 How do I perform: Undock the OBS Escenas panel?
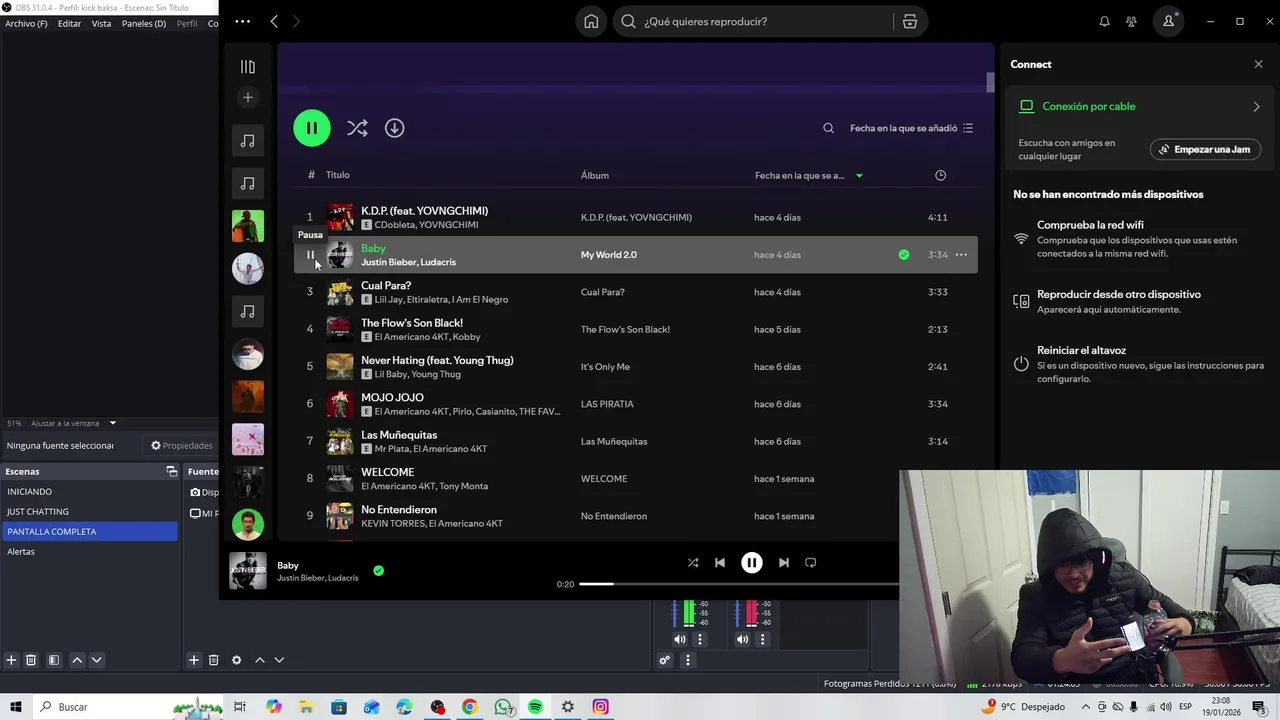tap(172, 471)
